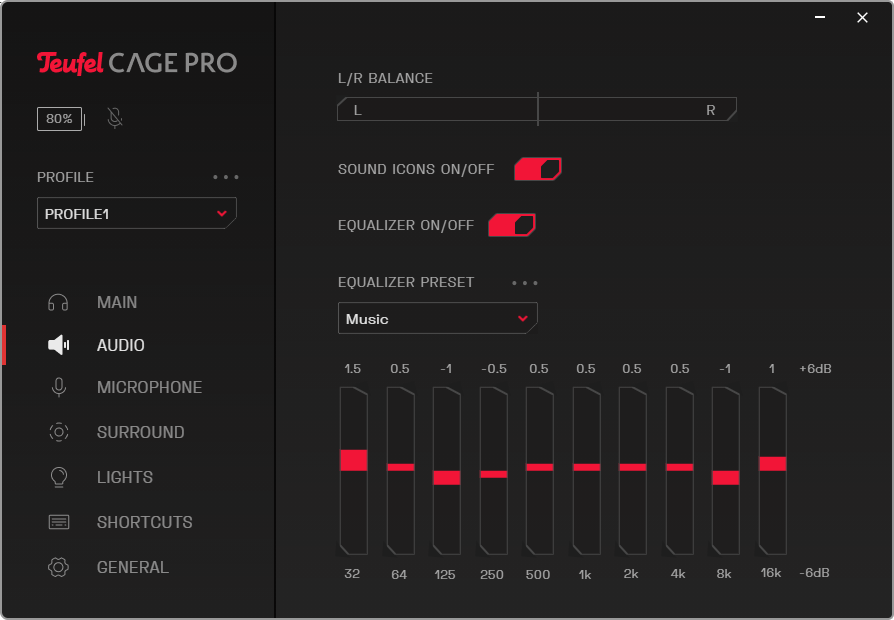Expand the Music equalizer preset dropdown
The height and width of the screenshot is (620, 894).
[437, 319]
